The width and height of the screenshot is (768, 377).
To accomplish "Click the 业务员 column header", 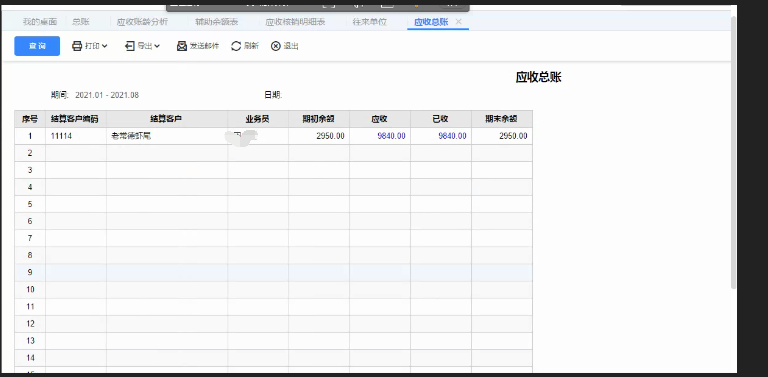I will point(258,119).
